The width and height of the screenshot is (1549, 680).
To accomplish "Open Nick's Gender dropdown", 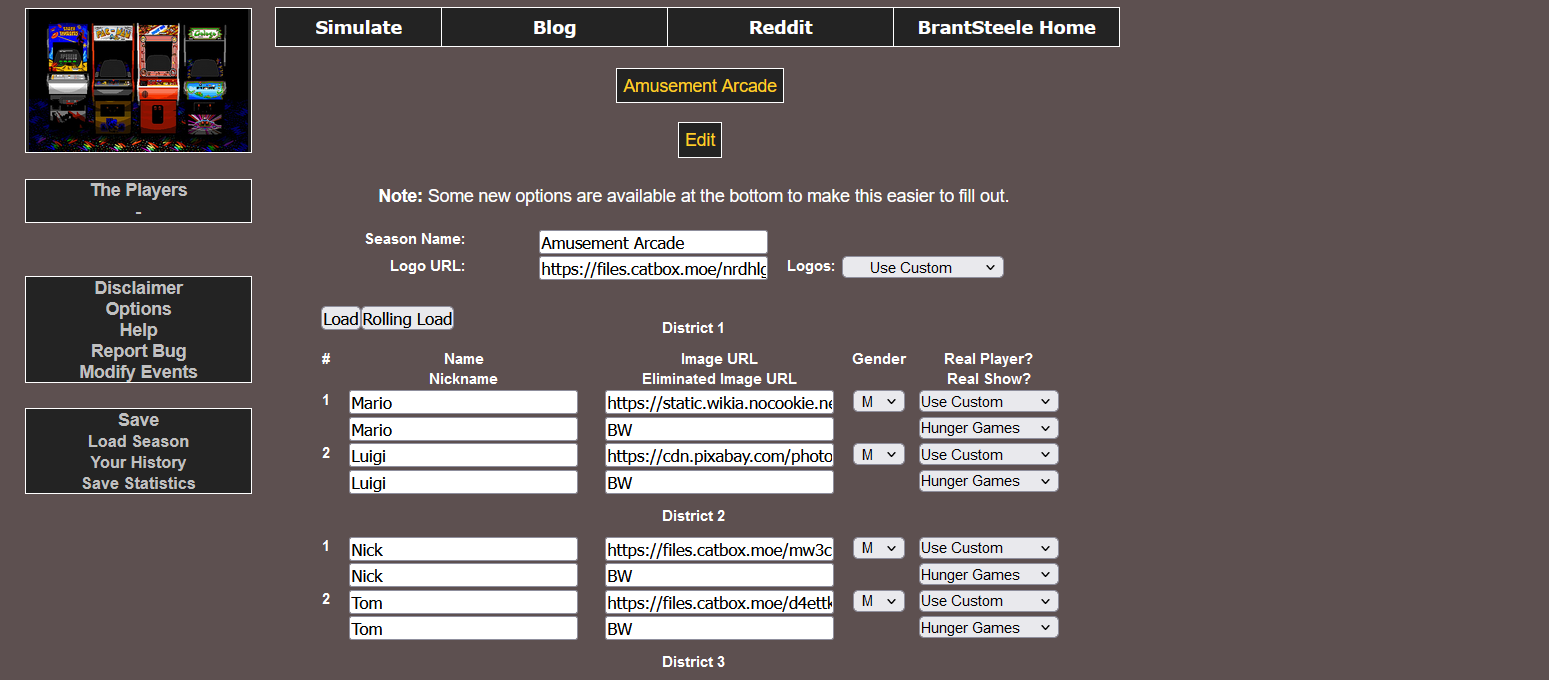I will pyautogui.click(x=879, y=548).
